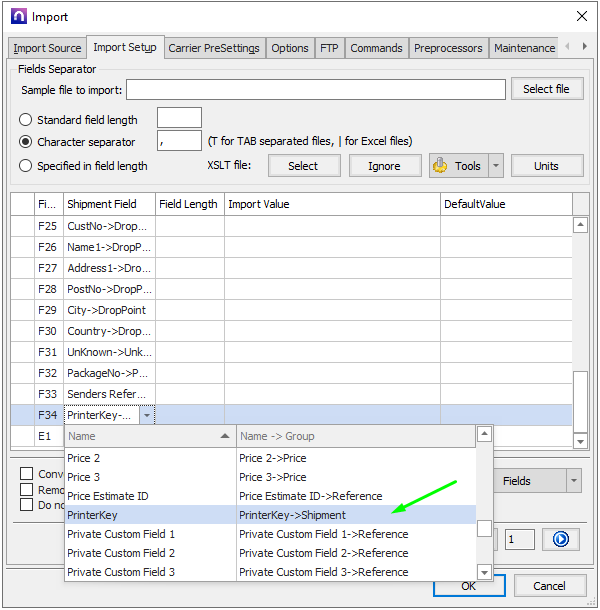Screen dimensions: 600x610
Task: Switch to the Import Source tab
Action: tap(47, 48)
